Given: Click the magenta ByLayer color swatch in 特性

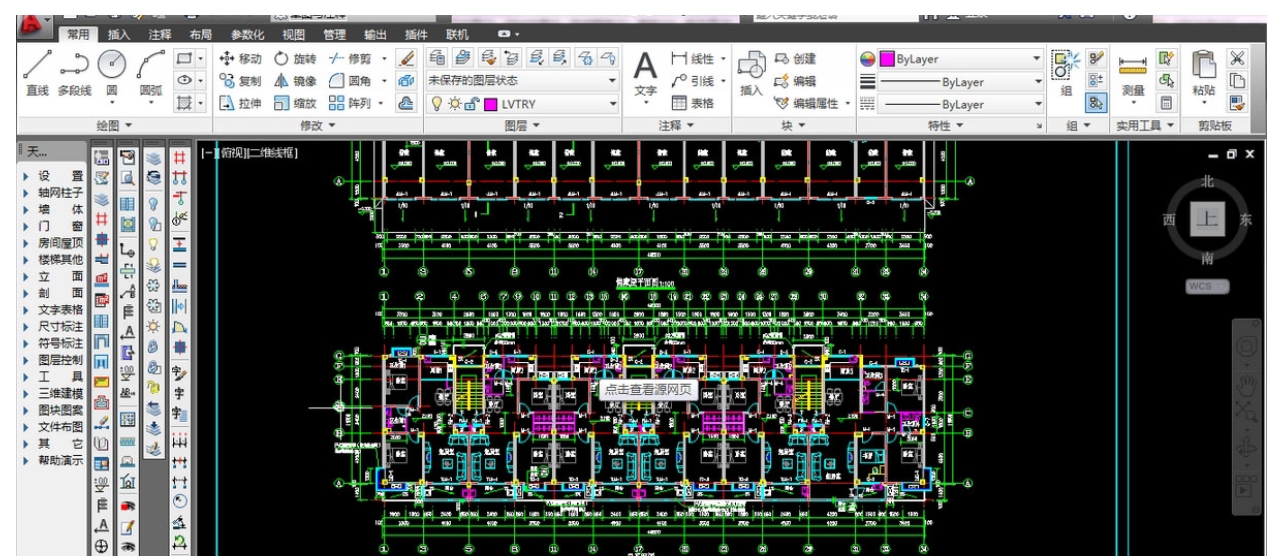Looking at the screenshot, I should (x=886, y=59).
